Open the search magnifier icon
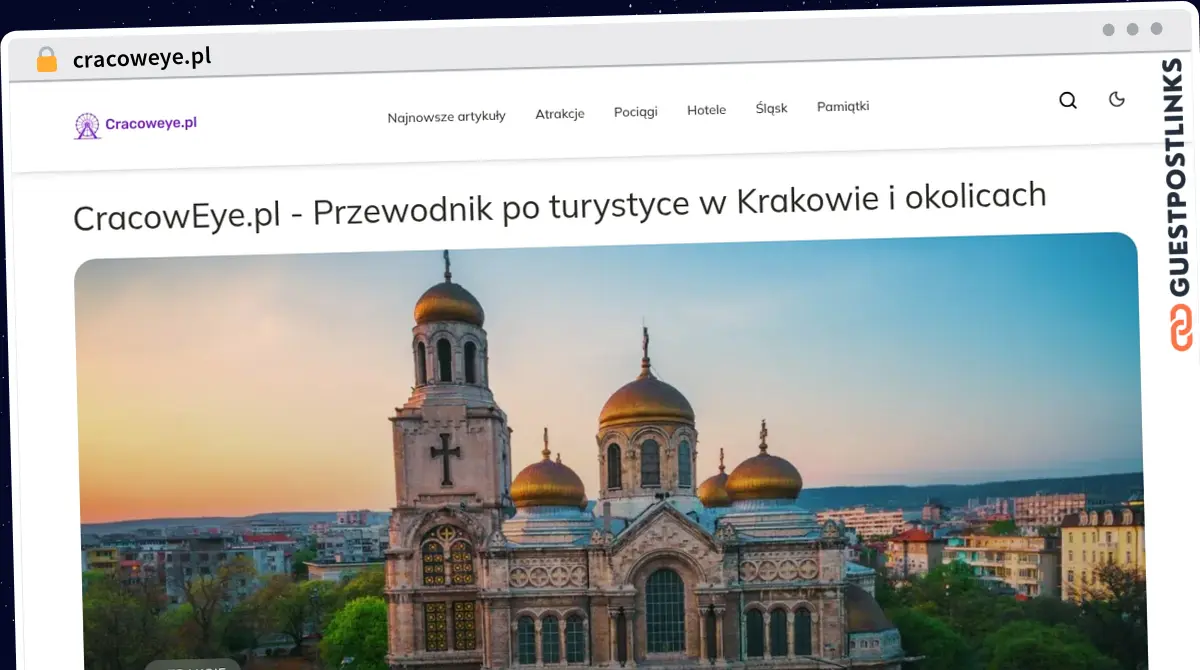This screenshot has width=1200, height=670. click(1068, 100)
